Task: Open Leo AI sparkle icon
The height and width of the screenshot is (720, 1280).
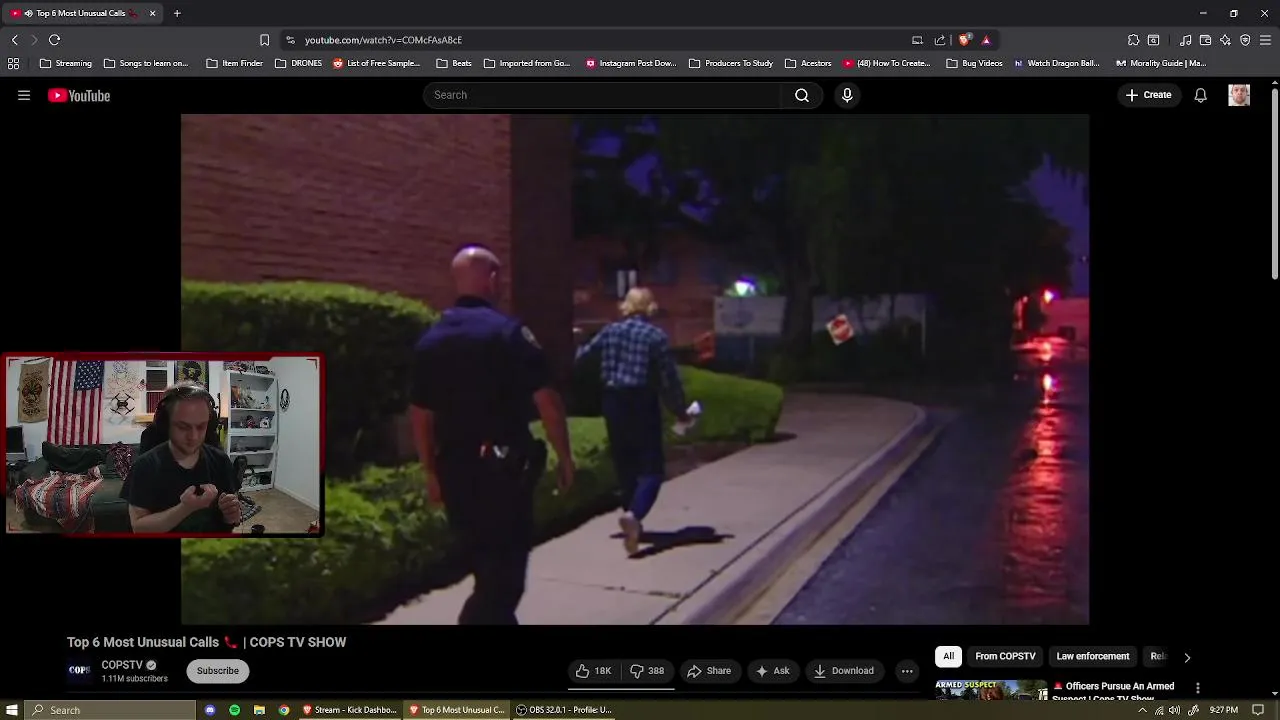Action: [1225, 40]
